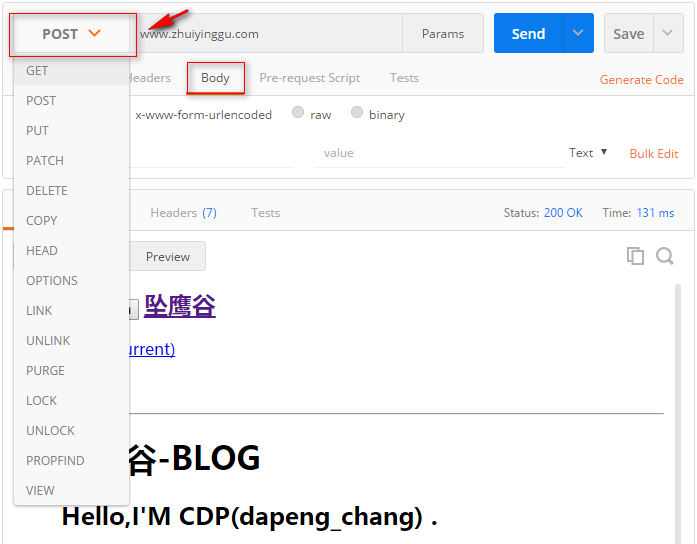Click Bulk Edit link
Viewport: 697px width, 544px height.
click(x=654, y=154)
